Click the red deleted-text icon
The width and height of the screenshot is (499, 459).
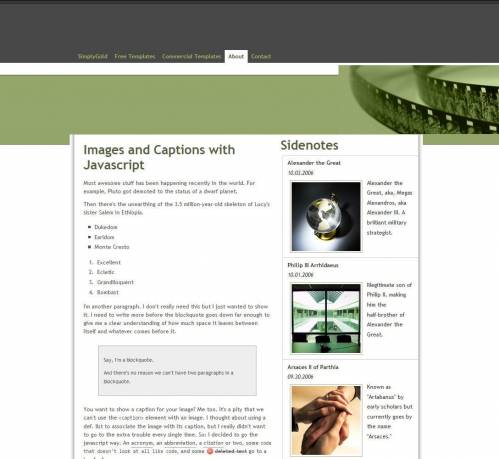[210, 451]
